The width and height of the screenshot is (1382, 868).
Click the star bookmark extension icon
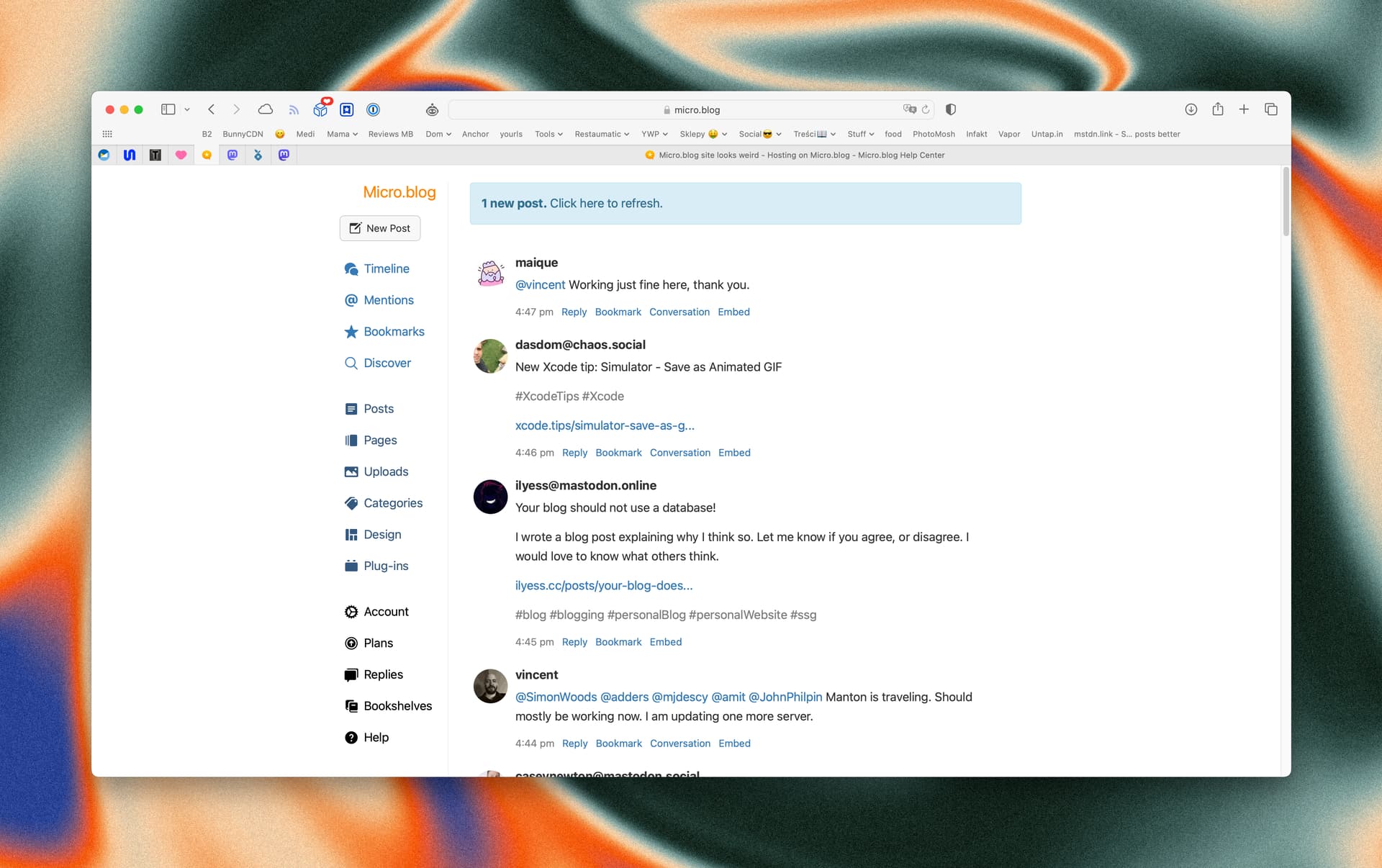point(347,109)
